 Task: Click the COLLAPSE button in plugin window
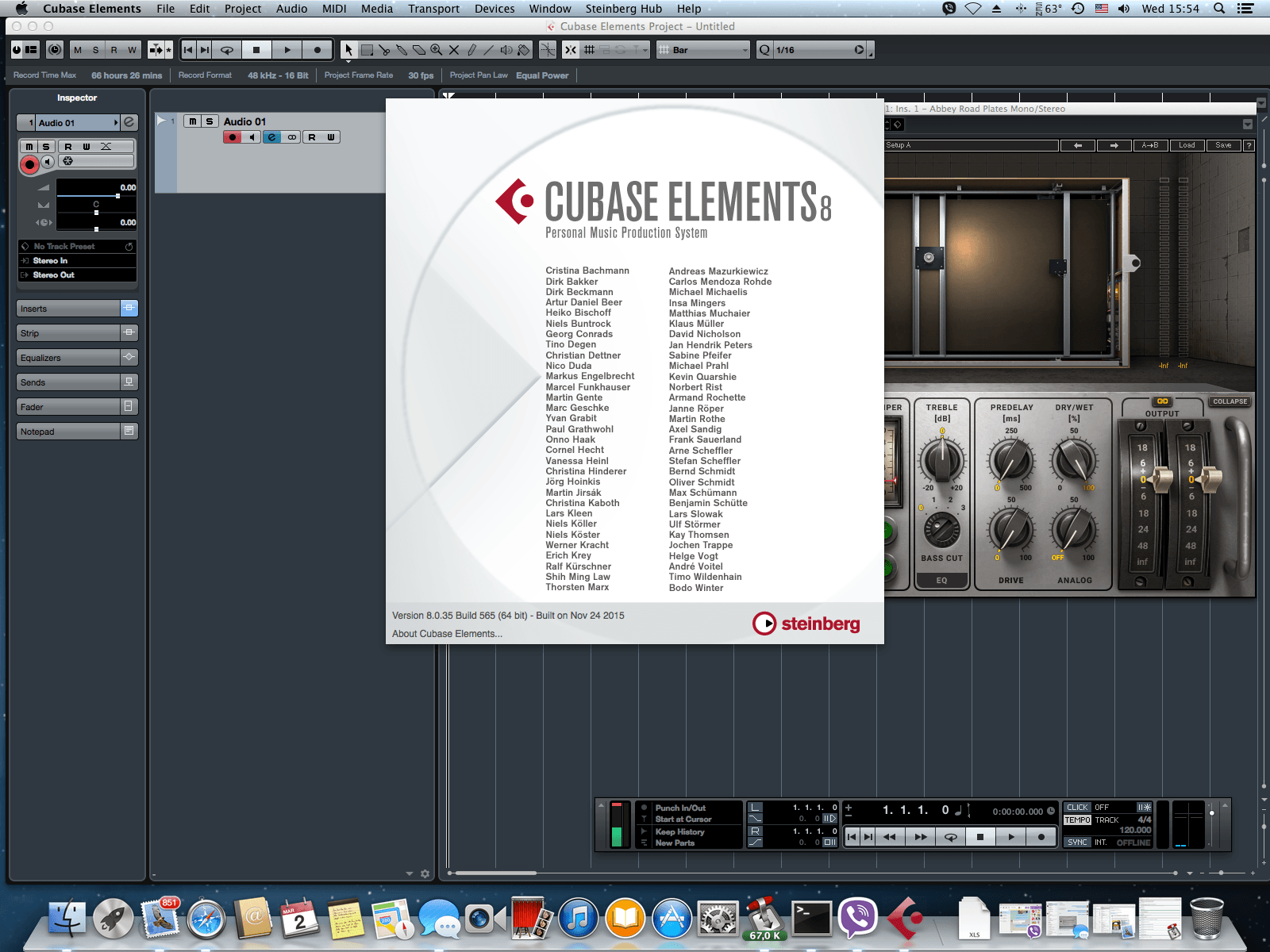[x=1230, y=401]
